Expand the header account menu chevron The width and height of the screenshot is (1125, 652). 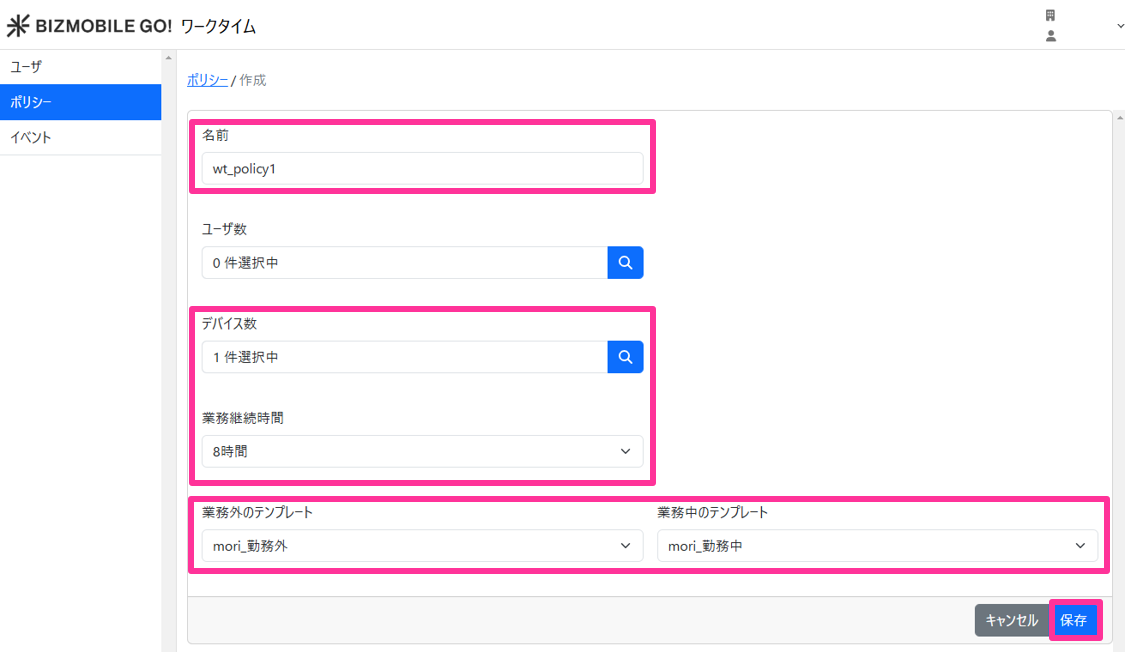pyautogui.click(x=1119, y=26)
